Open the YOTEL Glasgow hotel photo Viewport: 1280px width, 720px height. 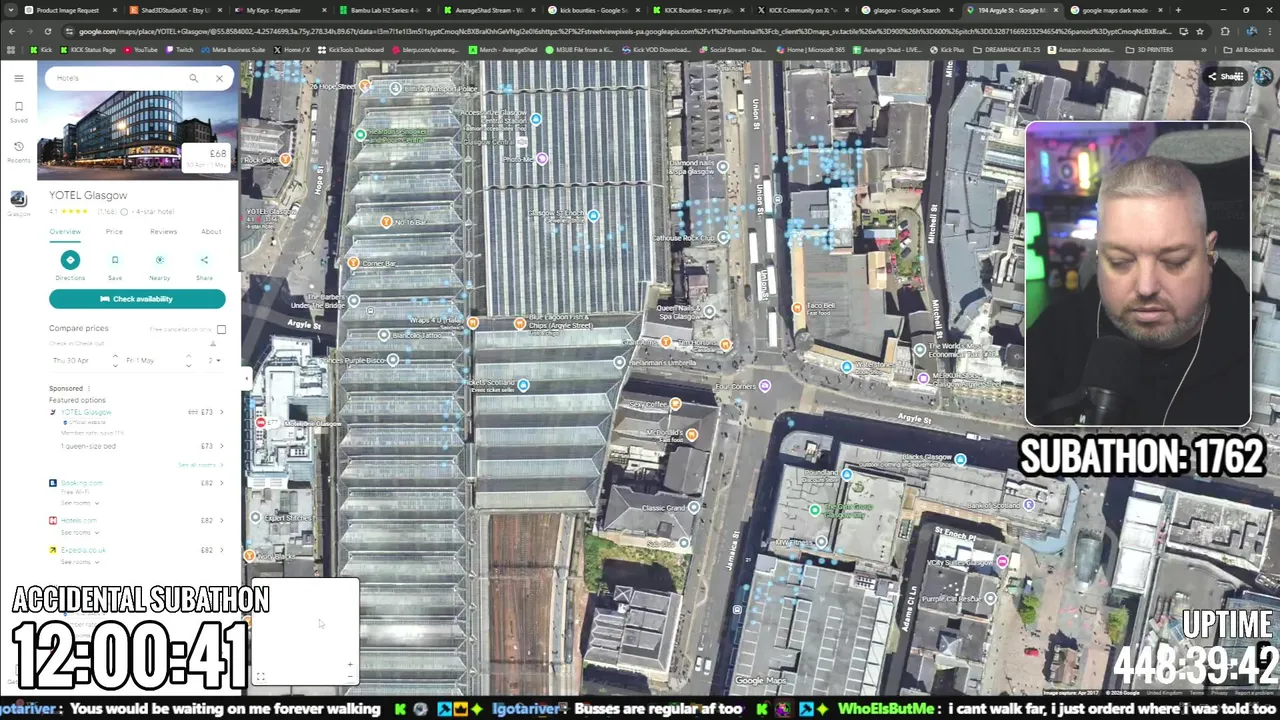(x=138, y=134)
